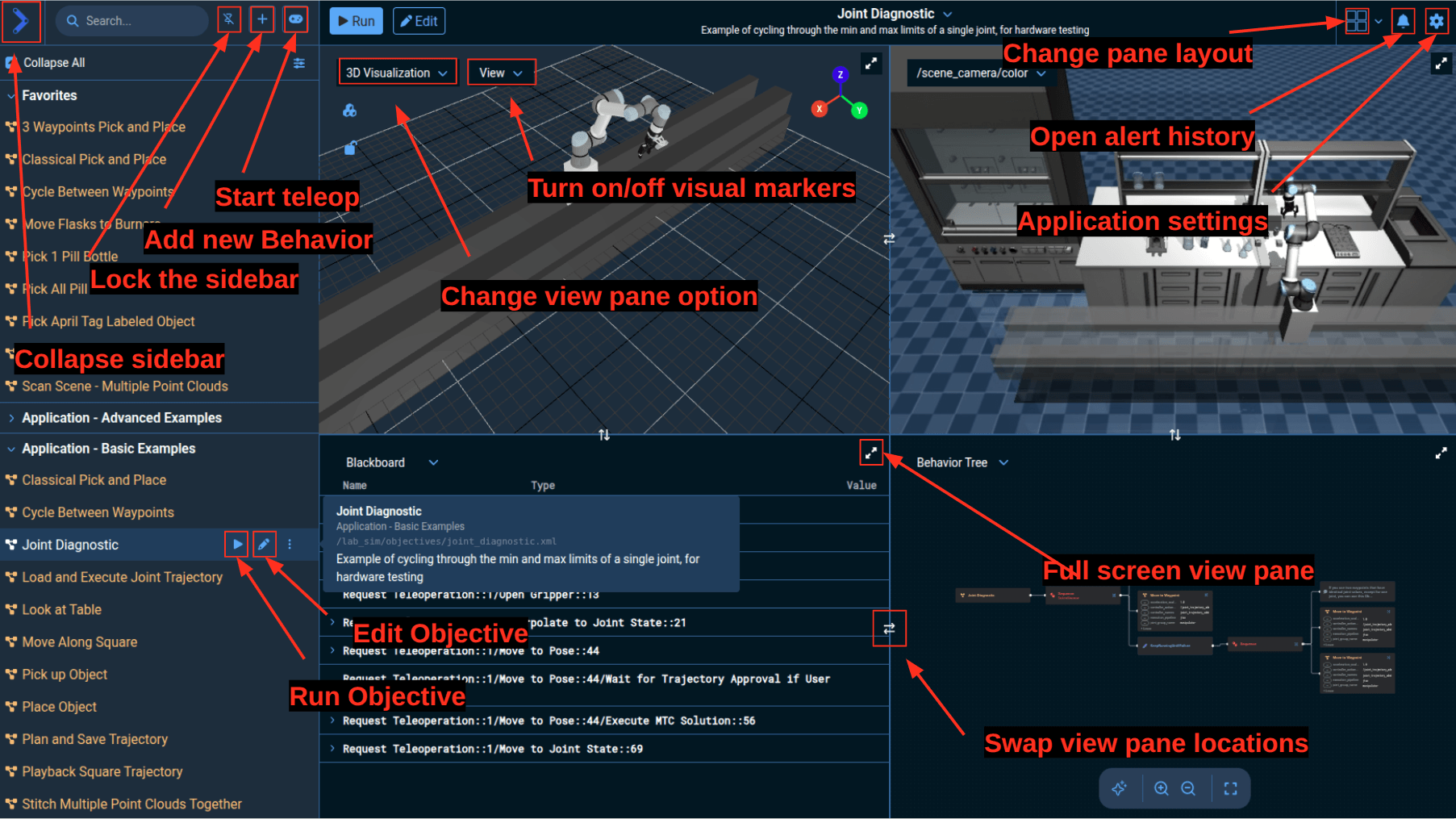1456x819 pixels.
Task: Pin the sidebar using the lock icon
Action: point(229,19)
